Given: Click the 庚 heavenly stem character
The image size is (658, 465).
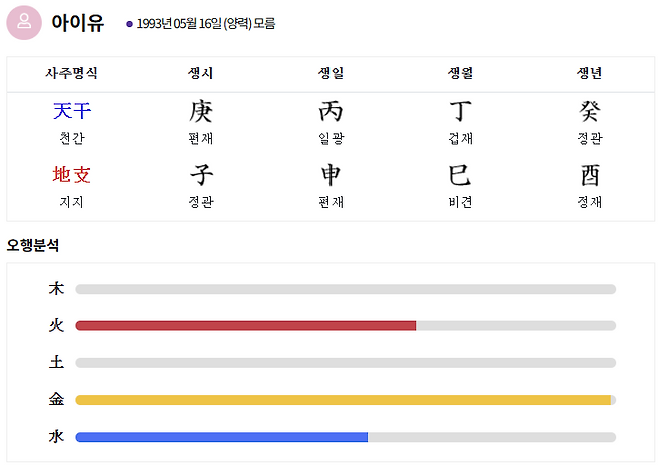Looking at the screenshot, I should [201, 111].
